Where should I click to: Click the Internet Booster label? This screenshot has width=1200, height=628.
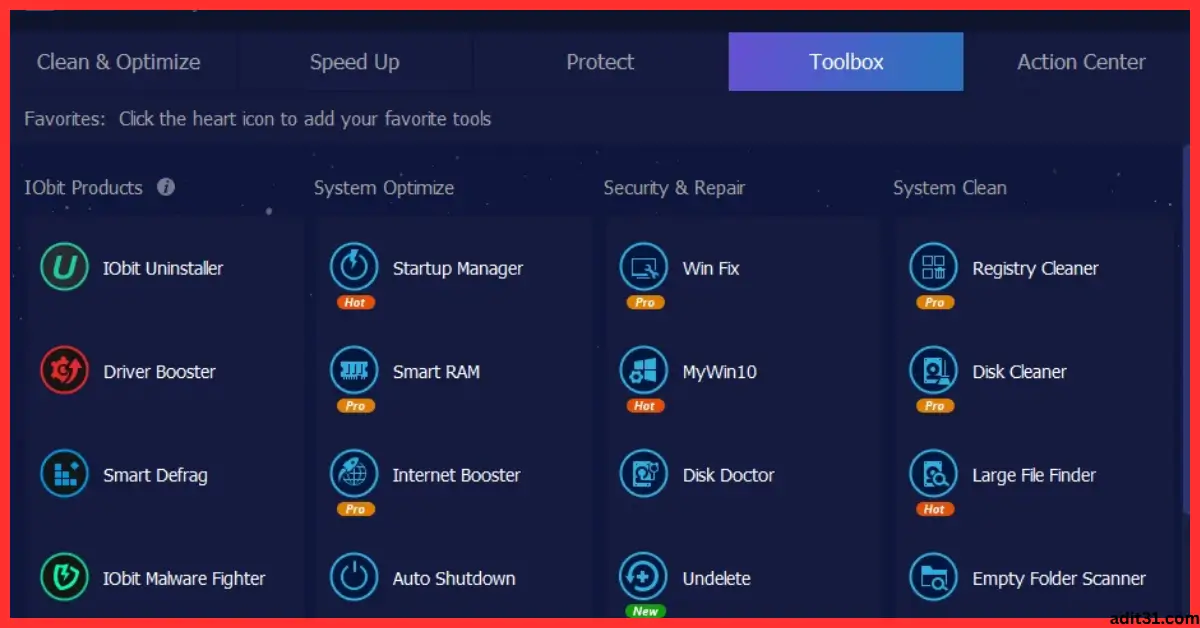pyautogui.click(x=456, y=475)
